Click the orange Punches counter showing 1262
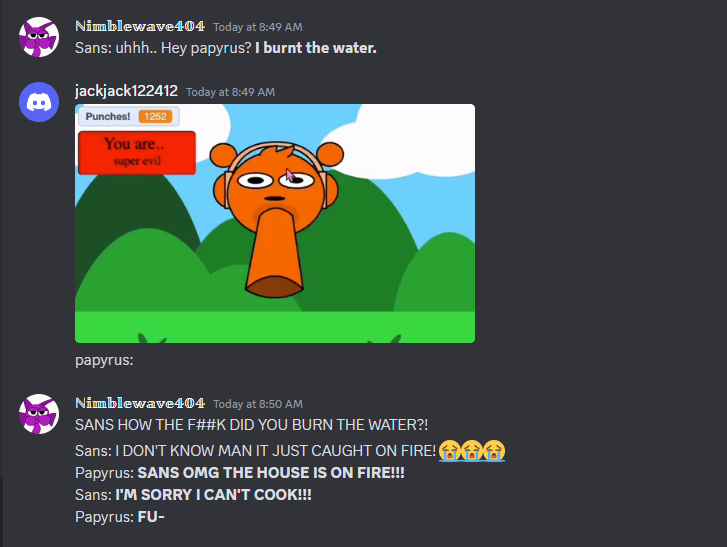 pyautogui.click(x=155, y=116)
